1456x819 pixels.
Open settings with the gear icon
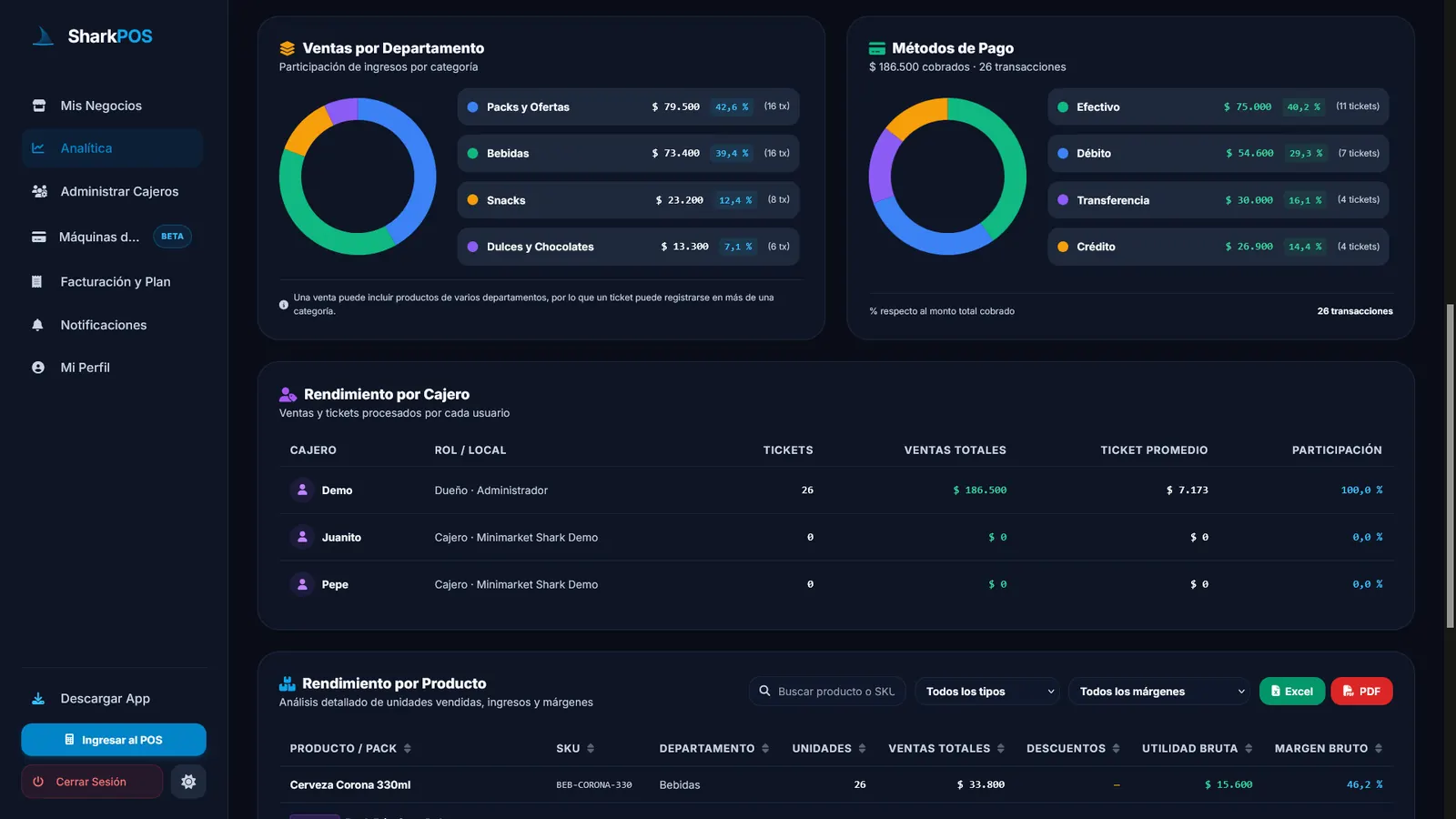pyautogui.click(x=188, y=782)
